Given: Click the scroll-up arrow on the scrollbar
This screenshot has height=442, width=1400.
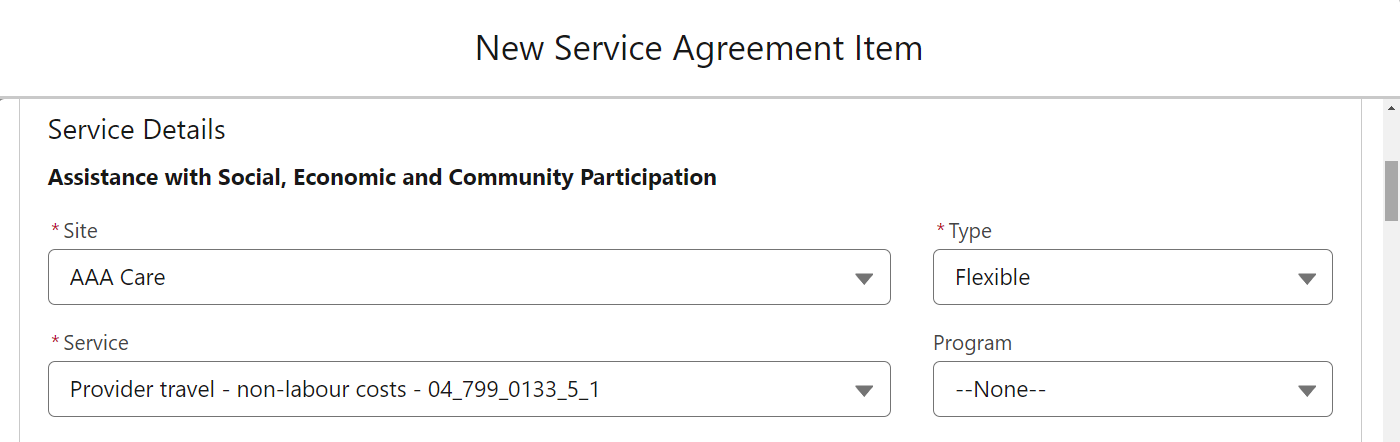Looking at the screenshot, I should (x=1391, y=107).
